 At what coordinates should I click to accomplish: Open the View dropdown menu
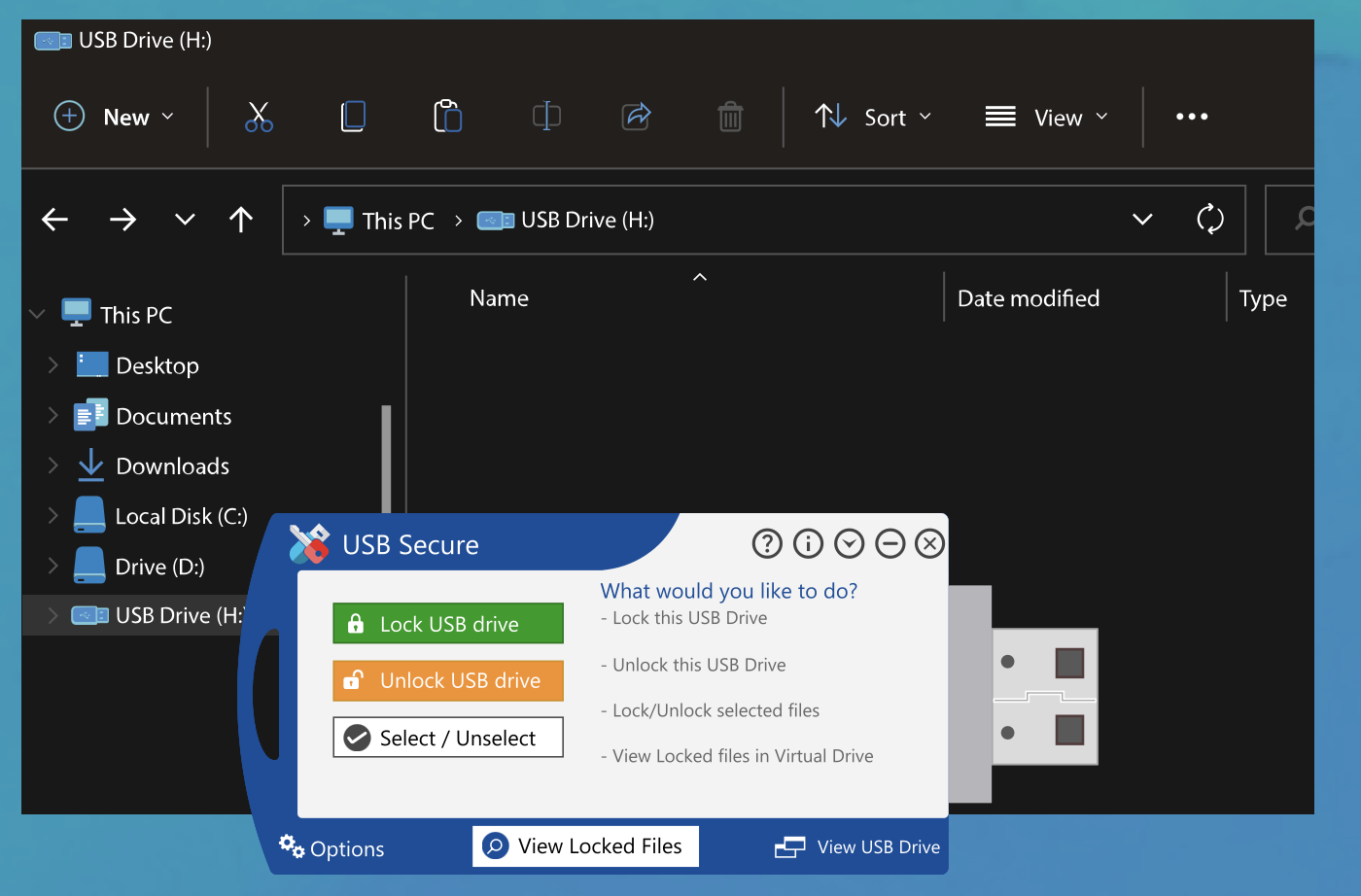coord(1046,117)
